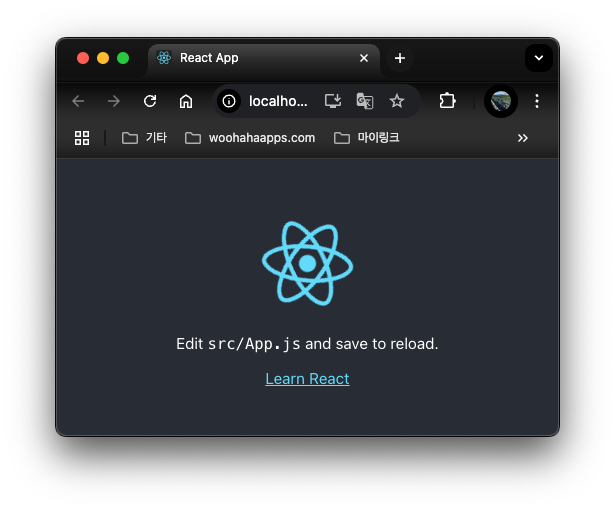This screenshot has height=510, width=615.
Task: Open the 기타 bookmarks folder
Action: pyautogui.click(x=144, y=138)
